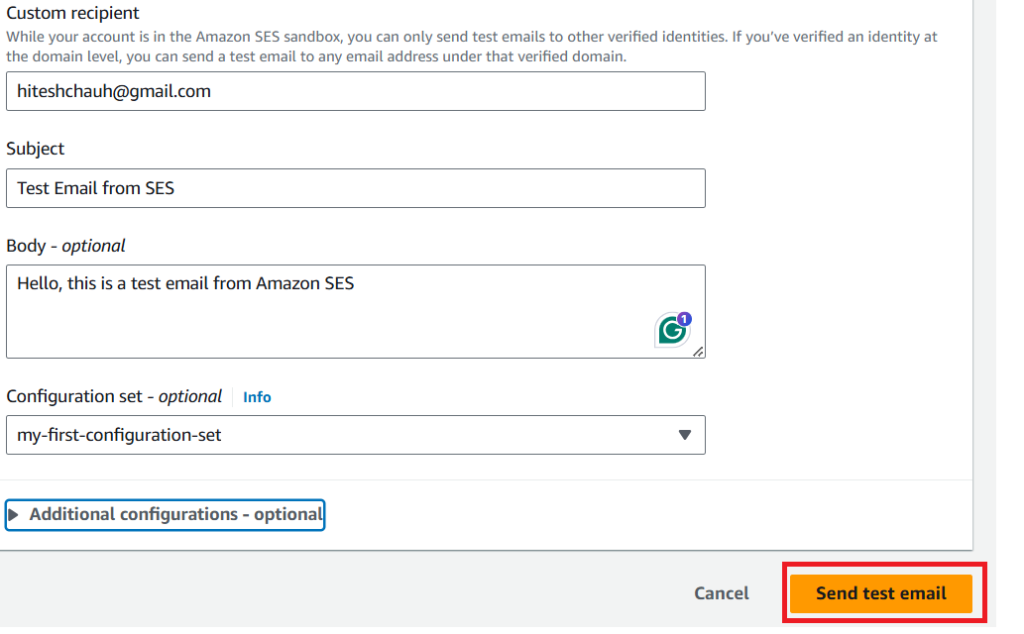1024x634 pixels.
Task: Click the Amazon SES sandbox description text
Action: pos(470,46)
